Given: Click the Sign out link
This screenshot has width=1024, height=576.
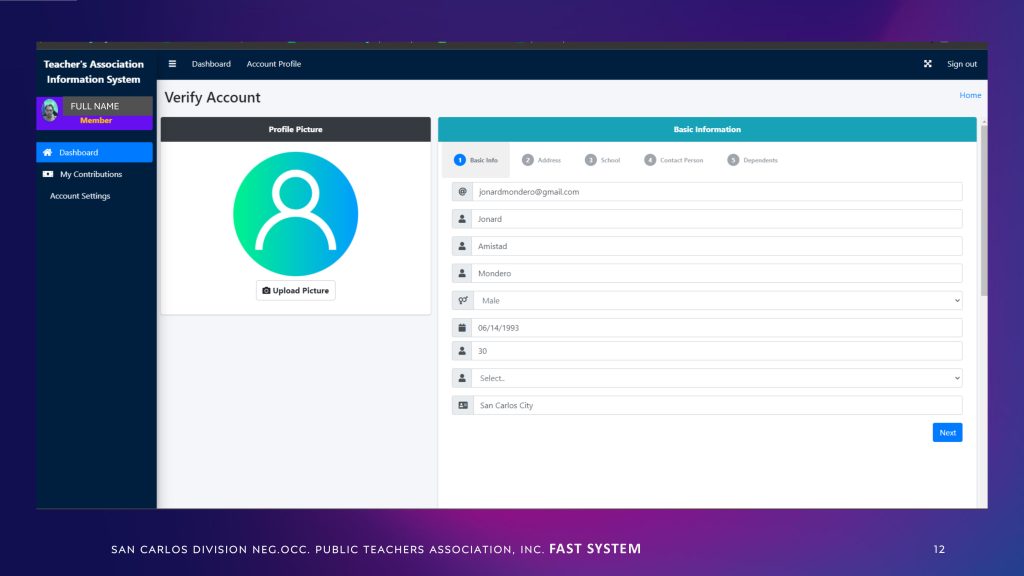Looking at the screenshot, I should 962,64.
